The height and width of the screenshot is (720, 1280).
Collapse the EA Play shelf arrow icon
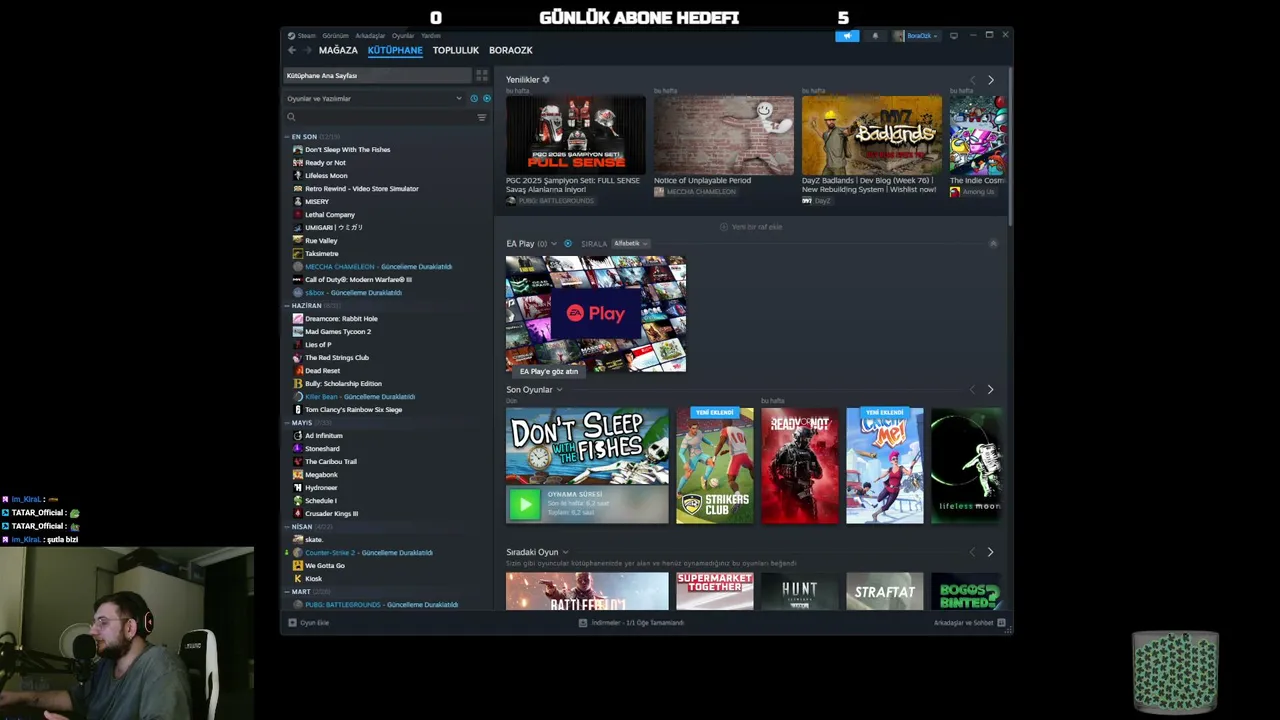(x=993, y=244)
